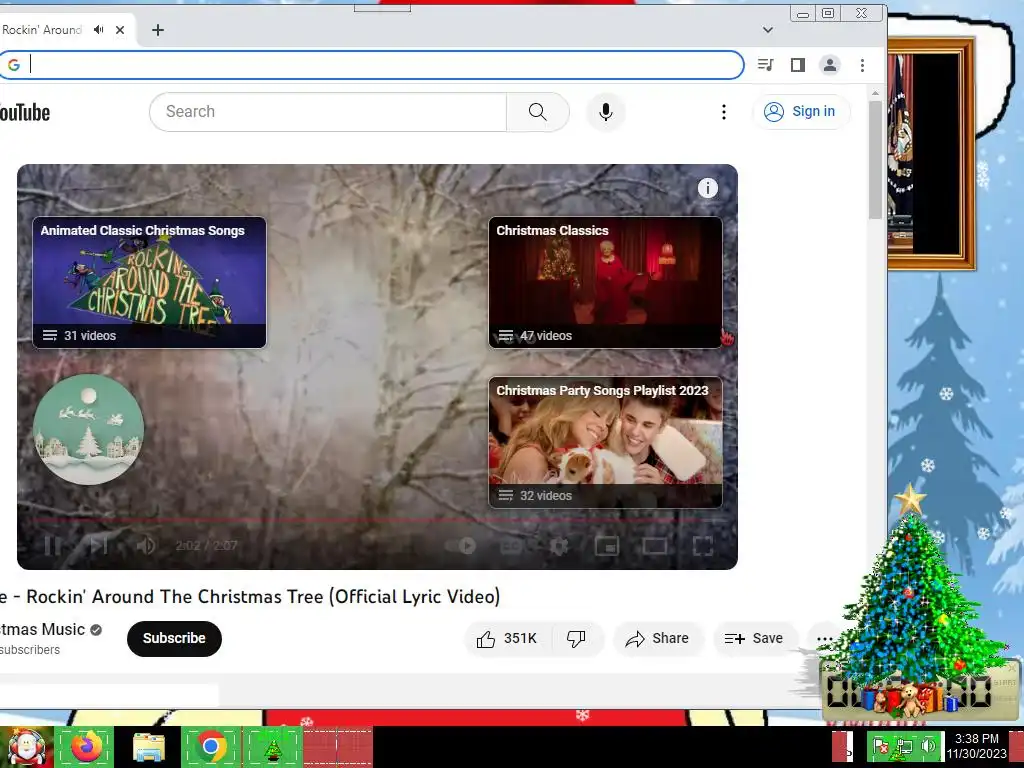The width and height of the screenshot is (1024, 768).
Task: Dislike the video
Action: (x=577, y=639)
